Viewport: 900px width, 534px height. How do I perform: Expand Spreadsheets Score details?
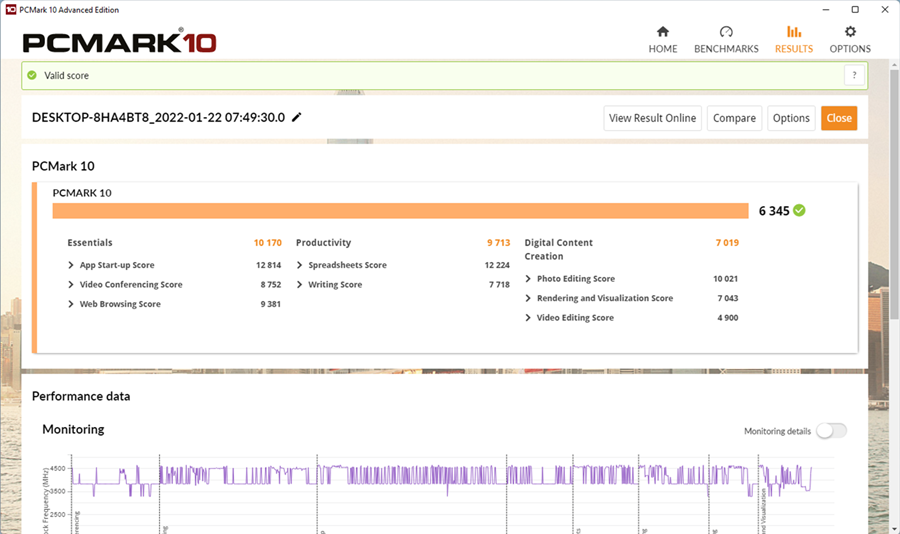click(x=300, y=265)
